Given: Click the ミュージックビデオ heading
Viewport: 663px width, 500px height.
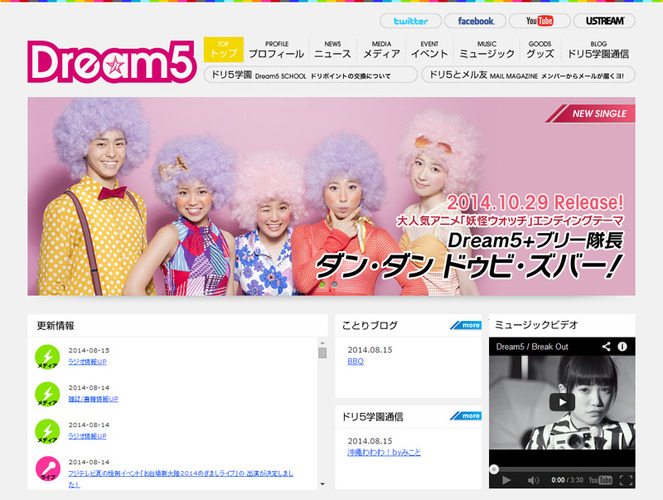Looking at the screenshot, I should tap(536, 325).
